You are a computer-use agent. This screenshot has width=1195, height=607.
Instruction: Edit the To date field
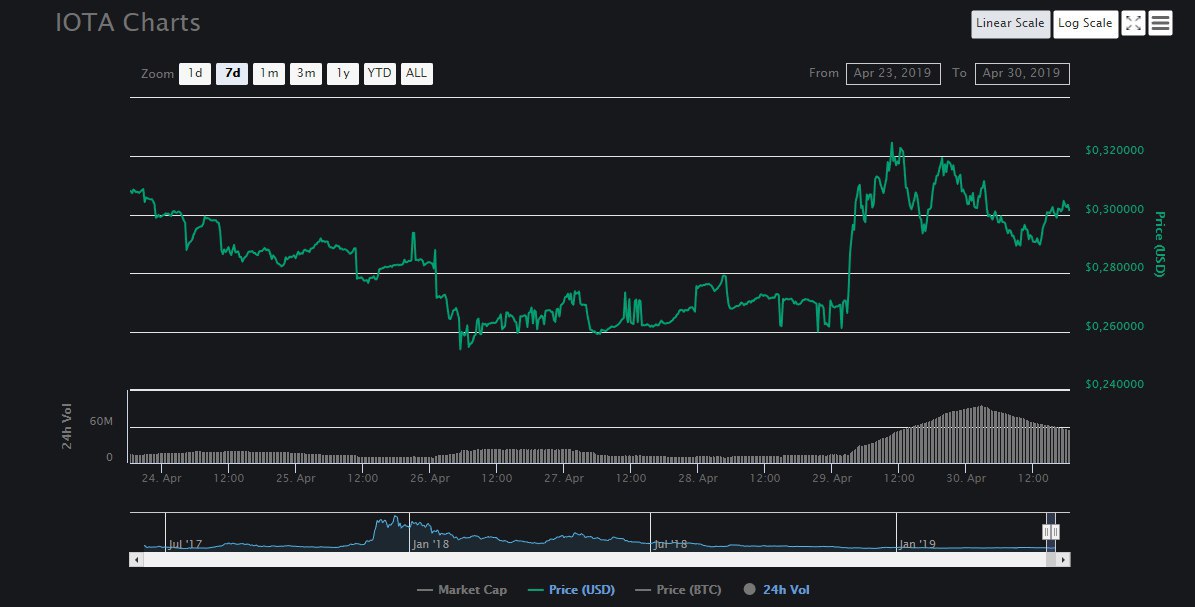click(x=1022, y=73)
